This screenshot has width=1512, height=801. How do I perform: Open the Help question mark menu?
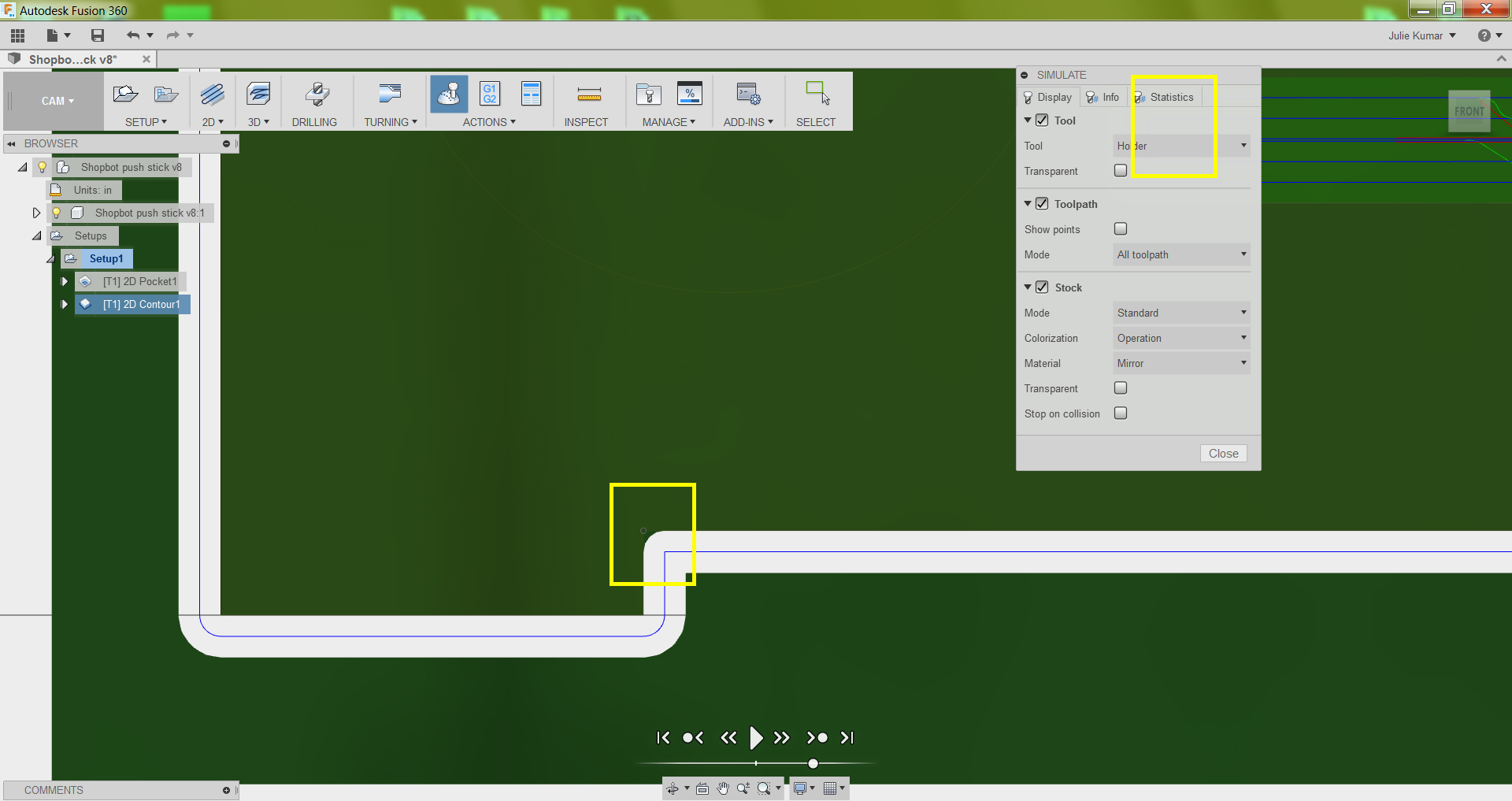pos(1490,35)
